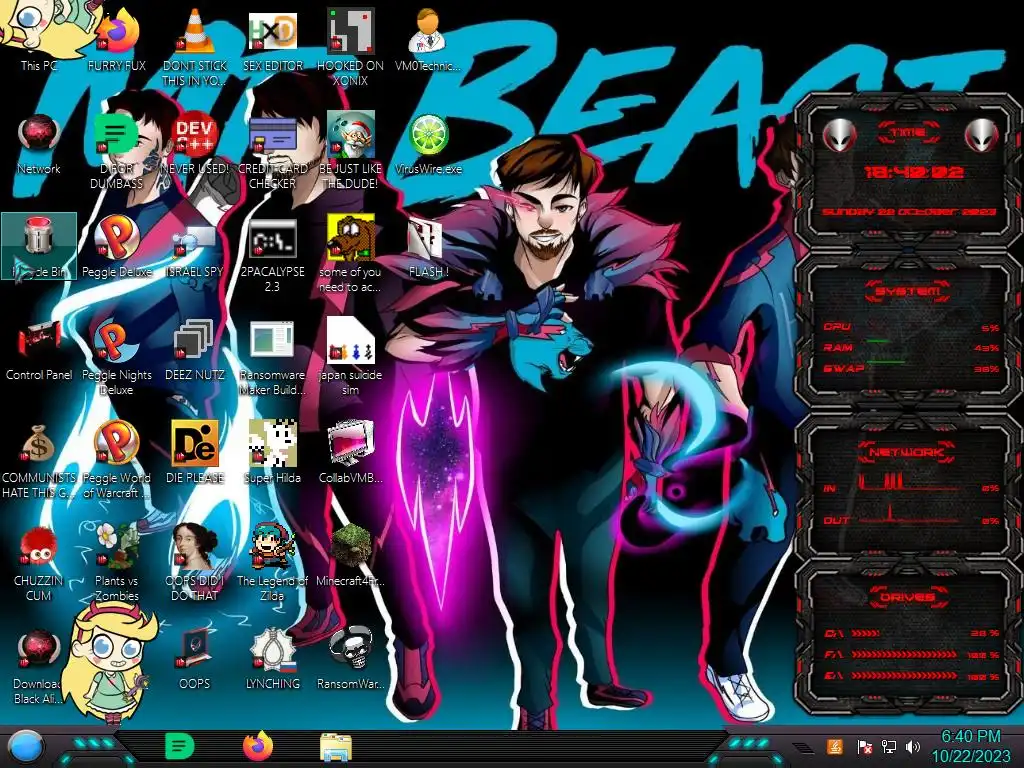Select the green chat shortcut labeled DUMBASS
This screenshot has height=768, width=1024.
[x=116, y=152]
